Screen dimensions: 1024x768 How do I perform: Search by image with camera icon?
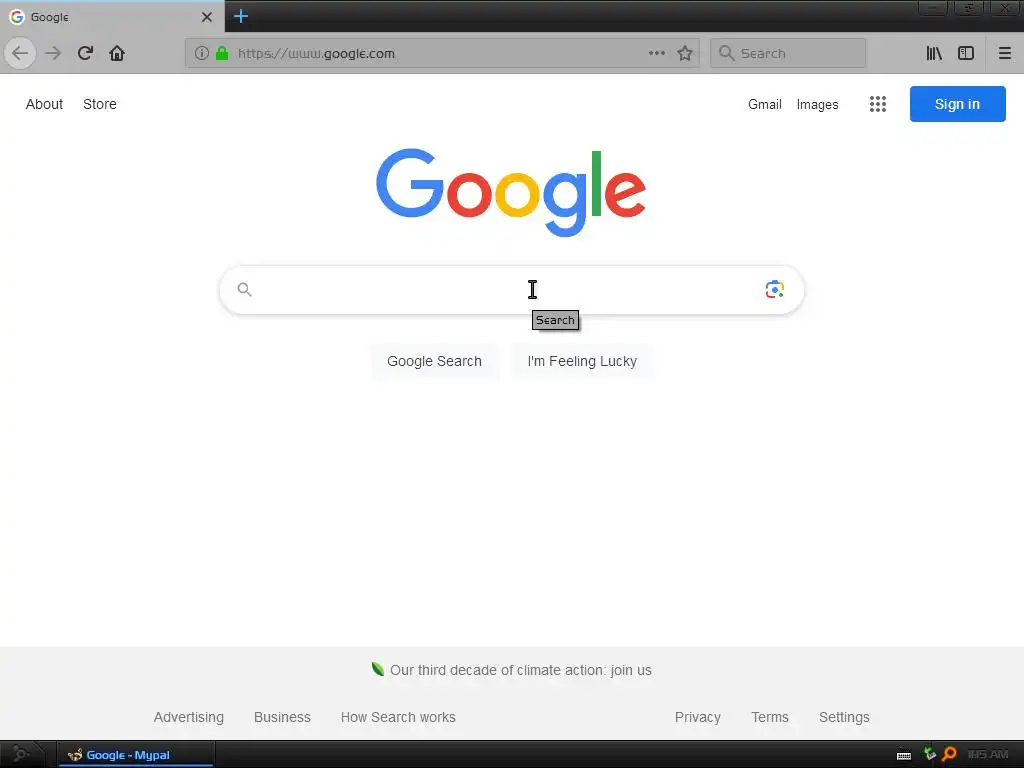click(x=775, y=289)
